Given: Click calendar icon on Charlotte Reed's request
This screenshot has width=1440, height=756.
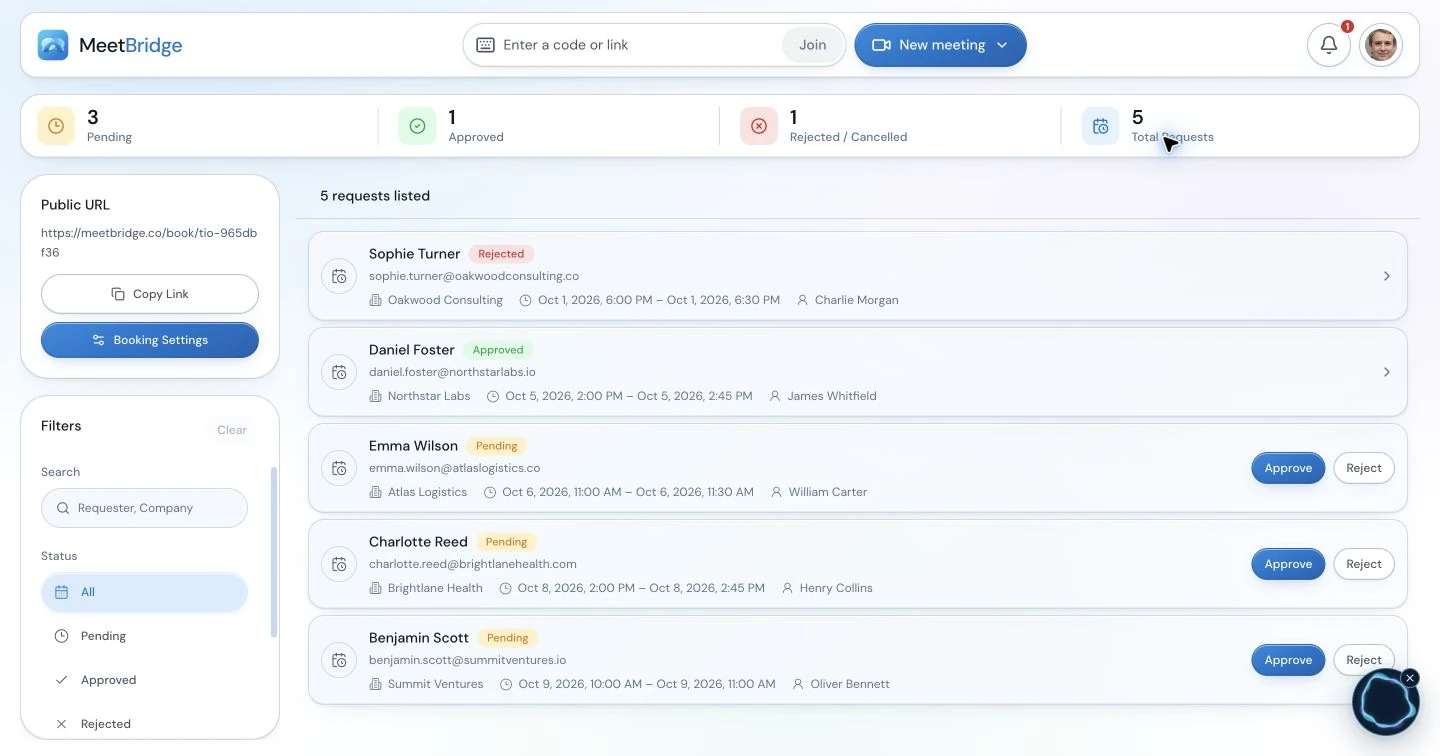Looking at the screenshot, I should (339, 564).
